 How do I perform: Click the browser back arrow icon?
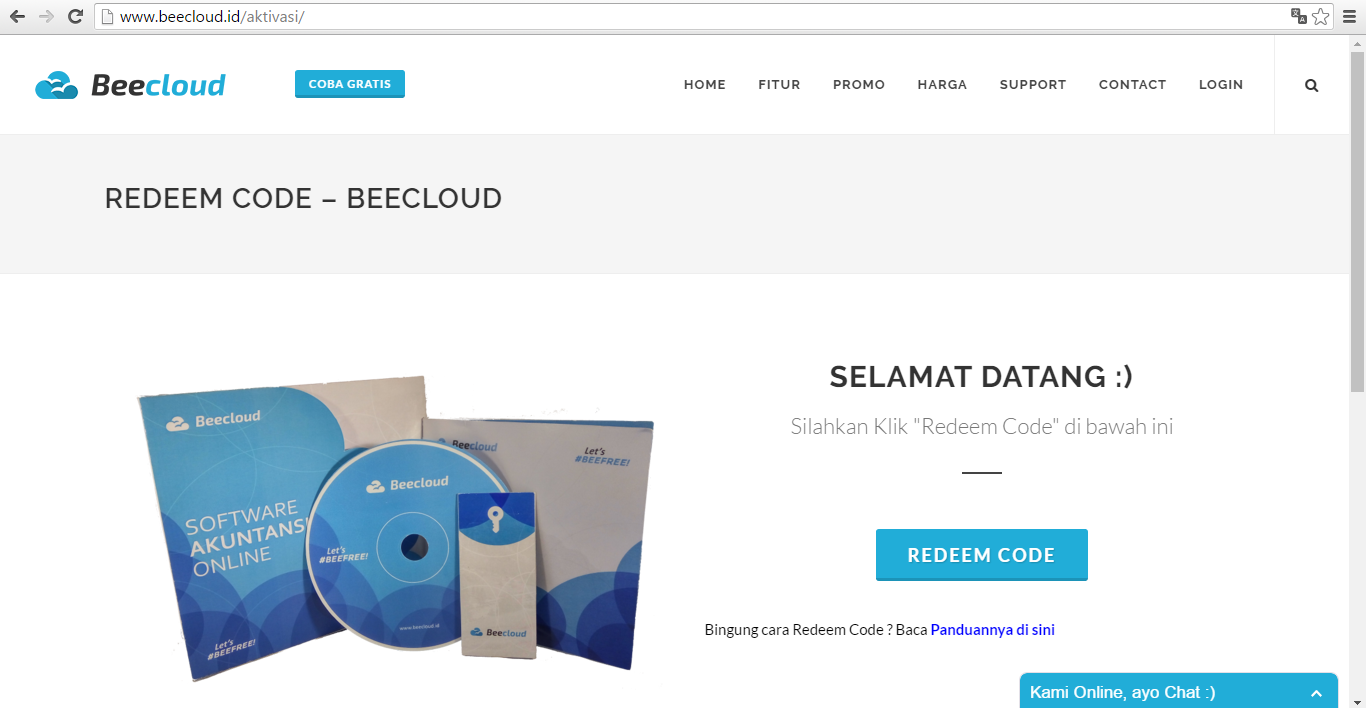pyautogui.click(x=17, y=16)
